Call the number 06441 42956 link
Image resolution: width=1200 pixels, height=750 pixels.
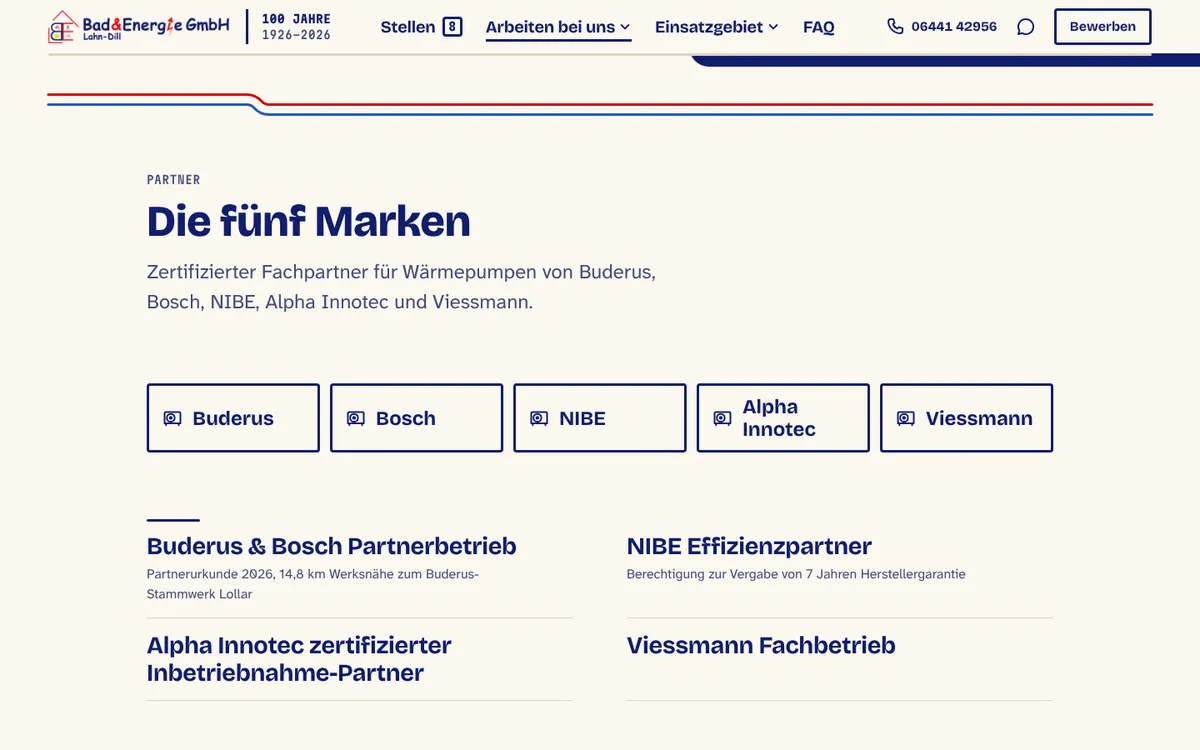[953, 27]
